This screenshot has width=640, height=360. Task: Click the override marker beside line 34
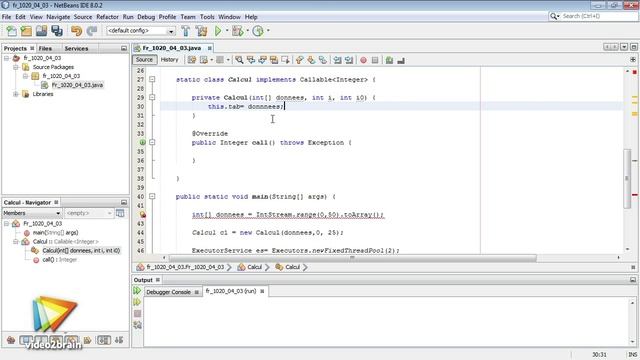(142, 142)
